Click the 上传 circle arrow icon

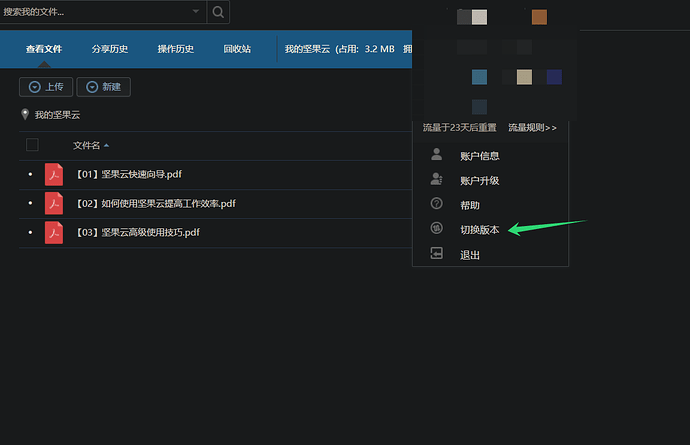click(34, 87)
